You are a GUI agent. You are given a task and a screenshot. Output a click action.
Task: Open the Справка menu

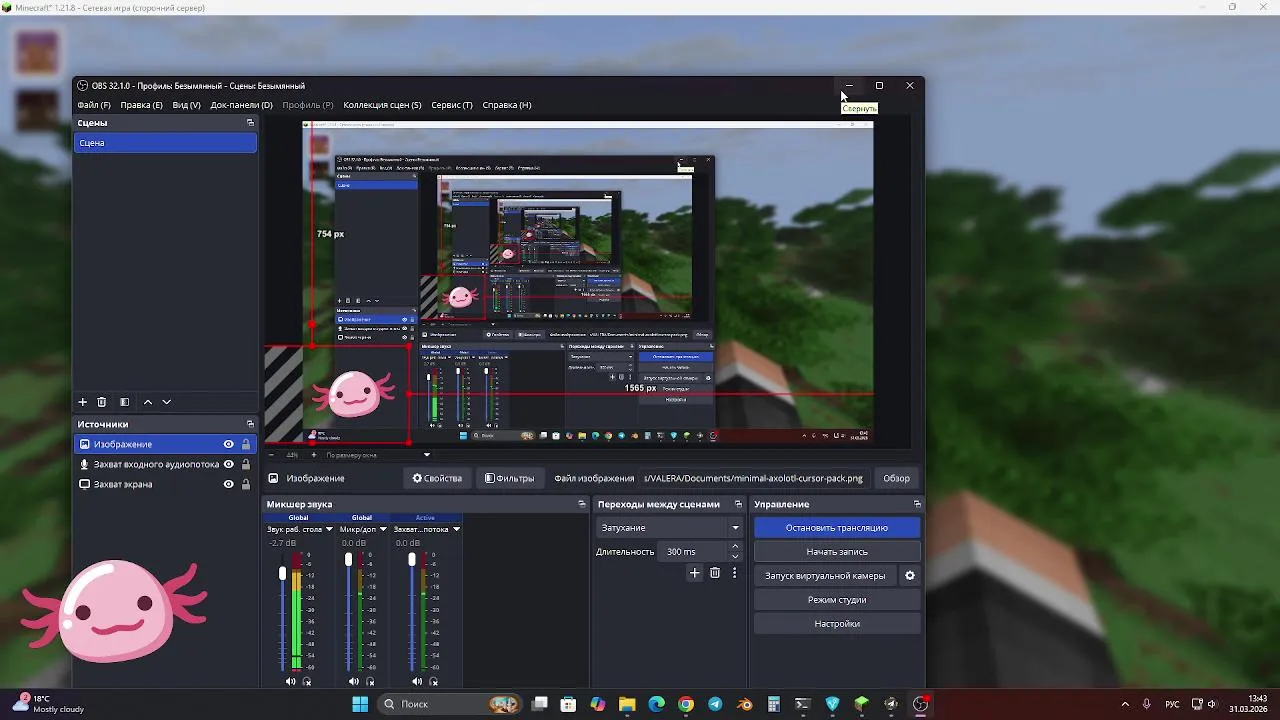507,105
